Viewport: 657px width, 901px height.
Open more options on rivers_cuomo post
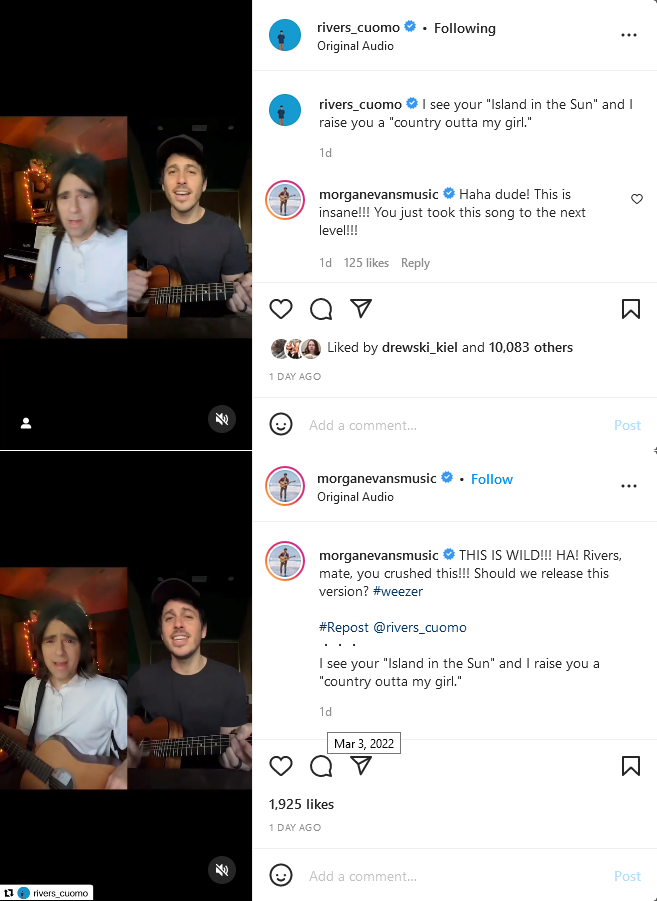pyautogui.click(x=628, y=35)
